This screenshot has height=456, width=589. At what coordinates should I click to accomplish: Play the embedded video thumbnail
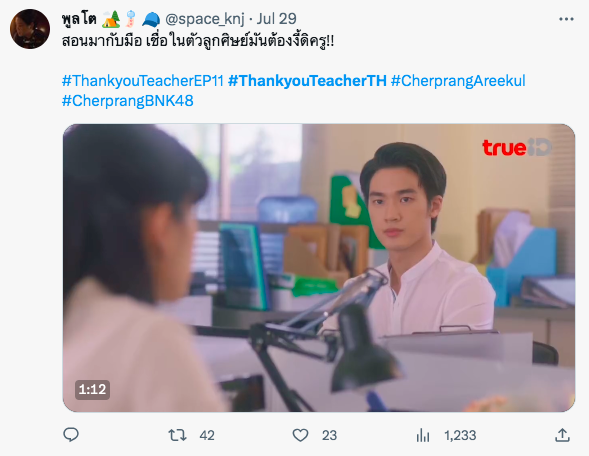(x=319, y=268)
